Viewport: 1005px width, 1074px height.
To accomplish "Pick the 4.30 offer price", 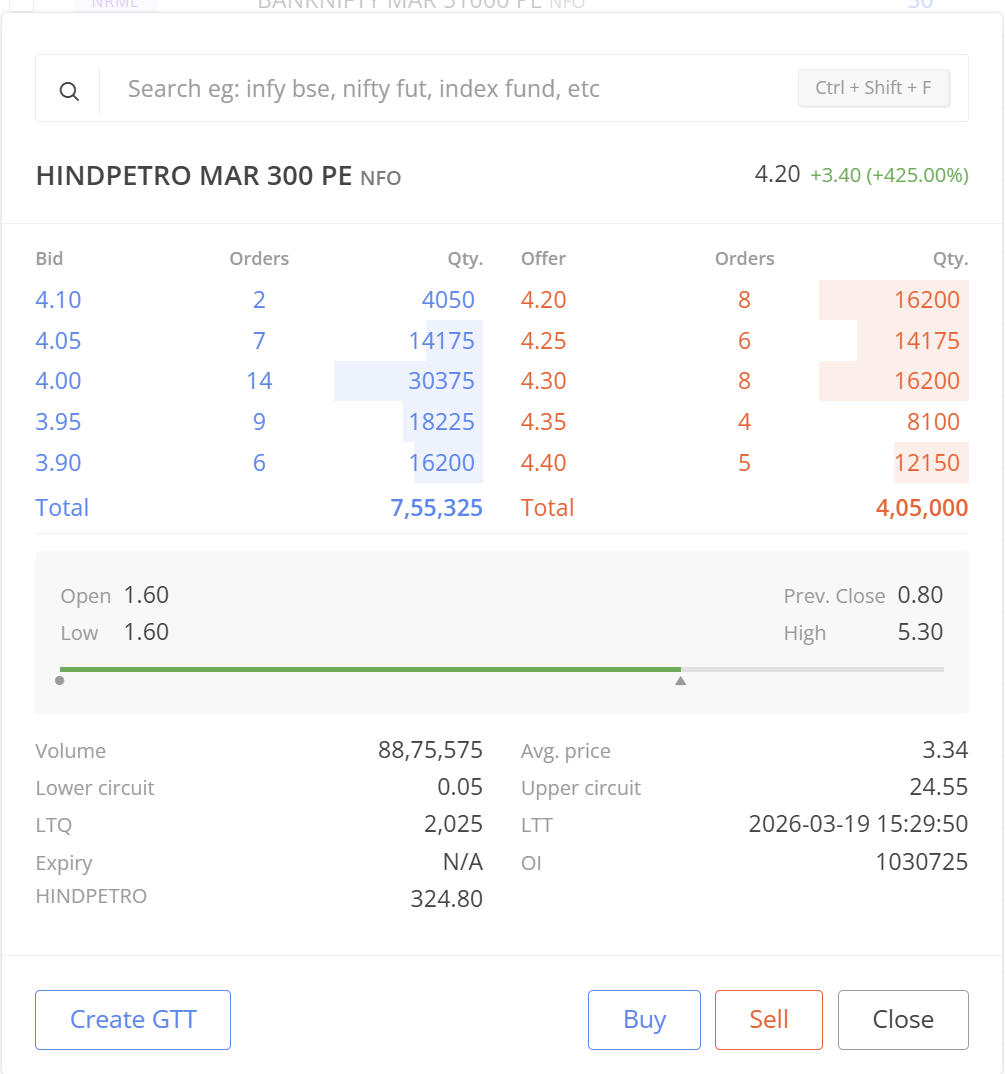I will point(543,381).
